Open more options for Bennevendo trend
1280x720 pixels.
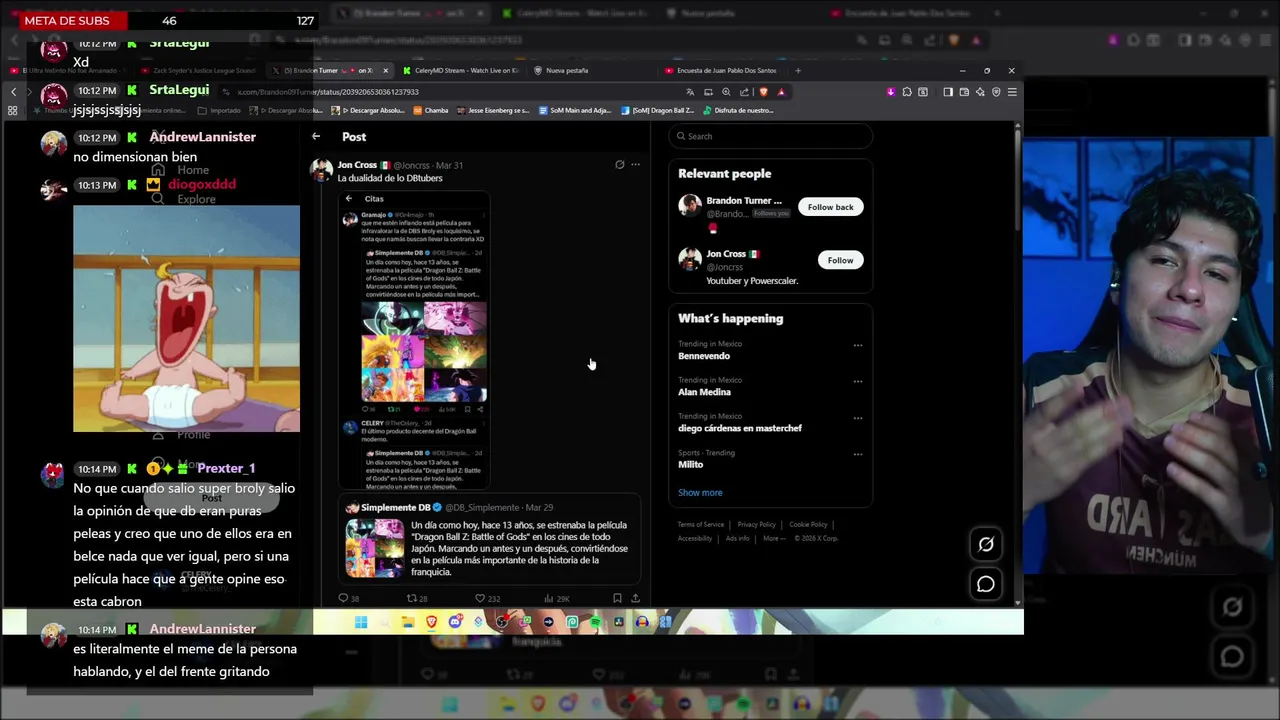point(857,345)
